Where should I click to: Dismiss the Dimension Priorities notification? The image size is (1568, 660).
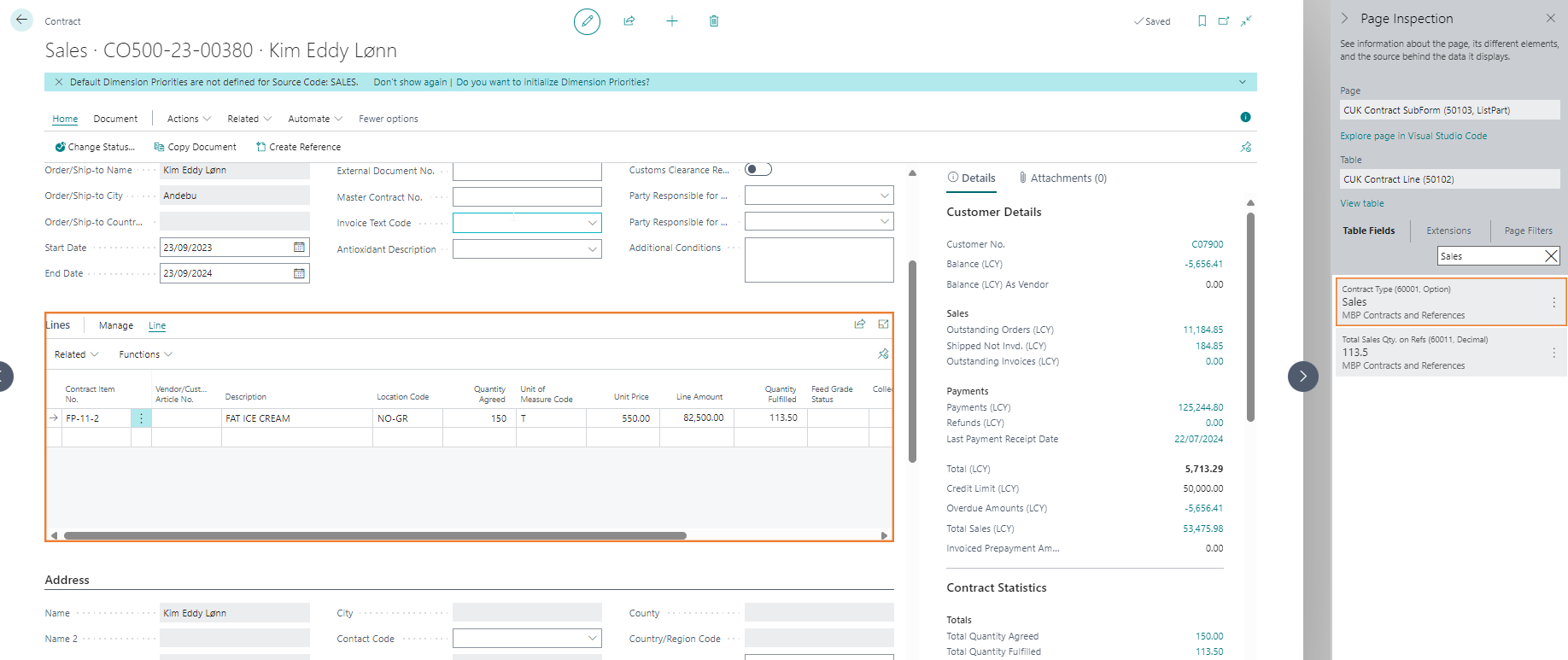(59, 82)
